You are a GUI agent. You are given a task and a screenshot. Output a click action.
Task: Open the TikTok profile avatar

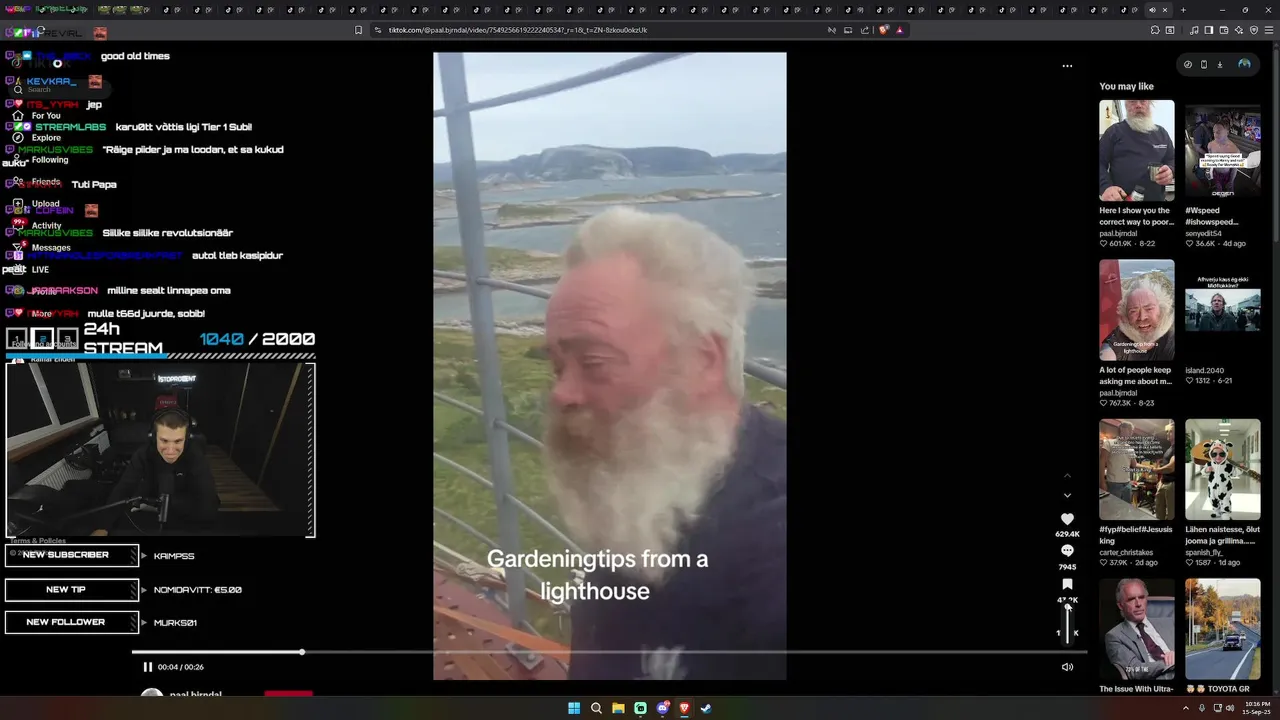[x=1244, y=64]
